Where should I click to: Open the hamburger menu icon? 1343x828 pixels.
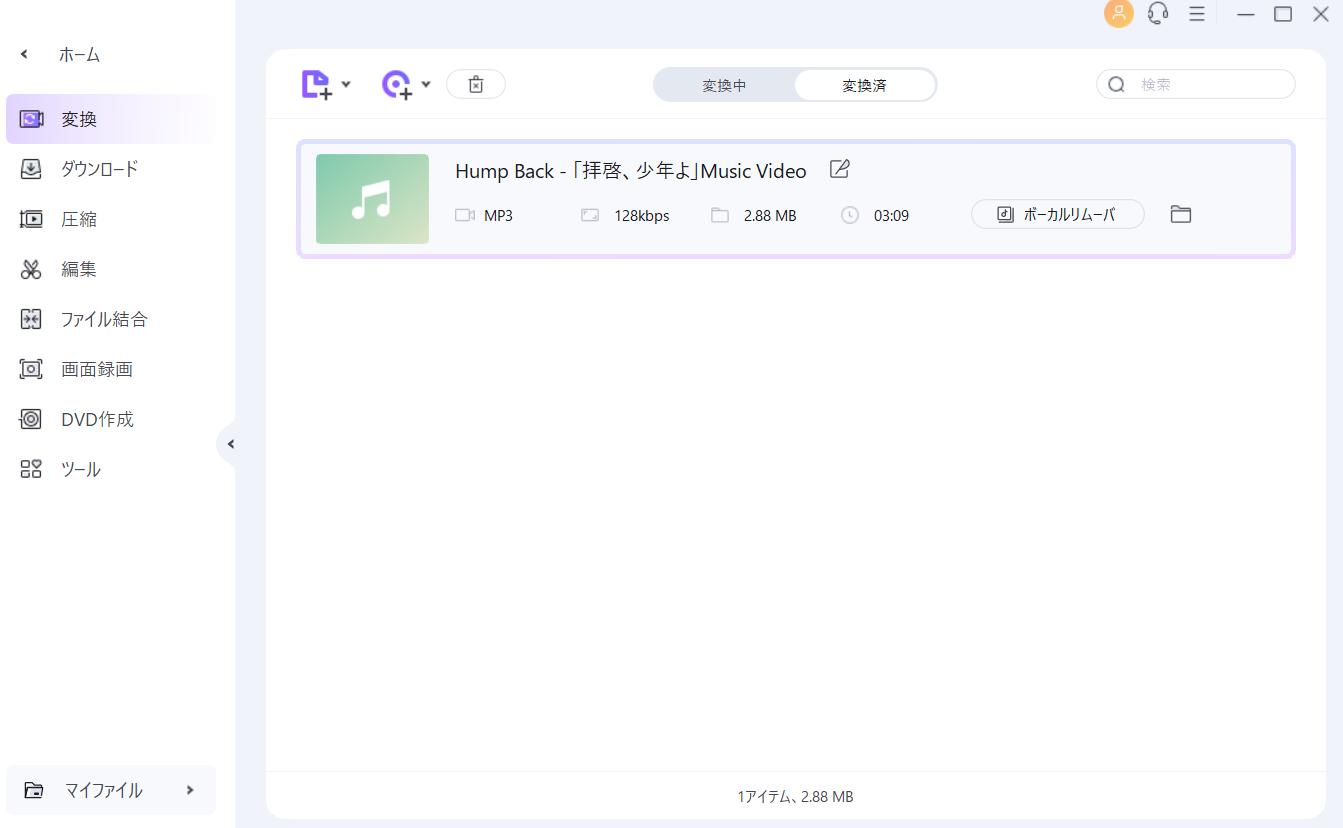(x=1196, y=14)
